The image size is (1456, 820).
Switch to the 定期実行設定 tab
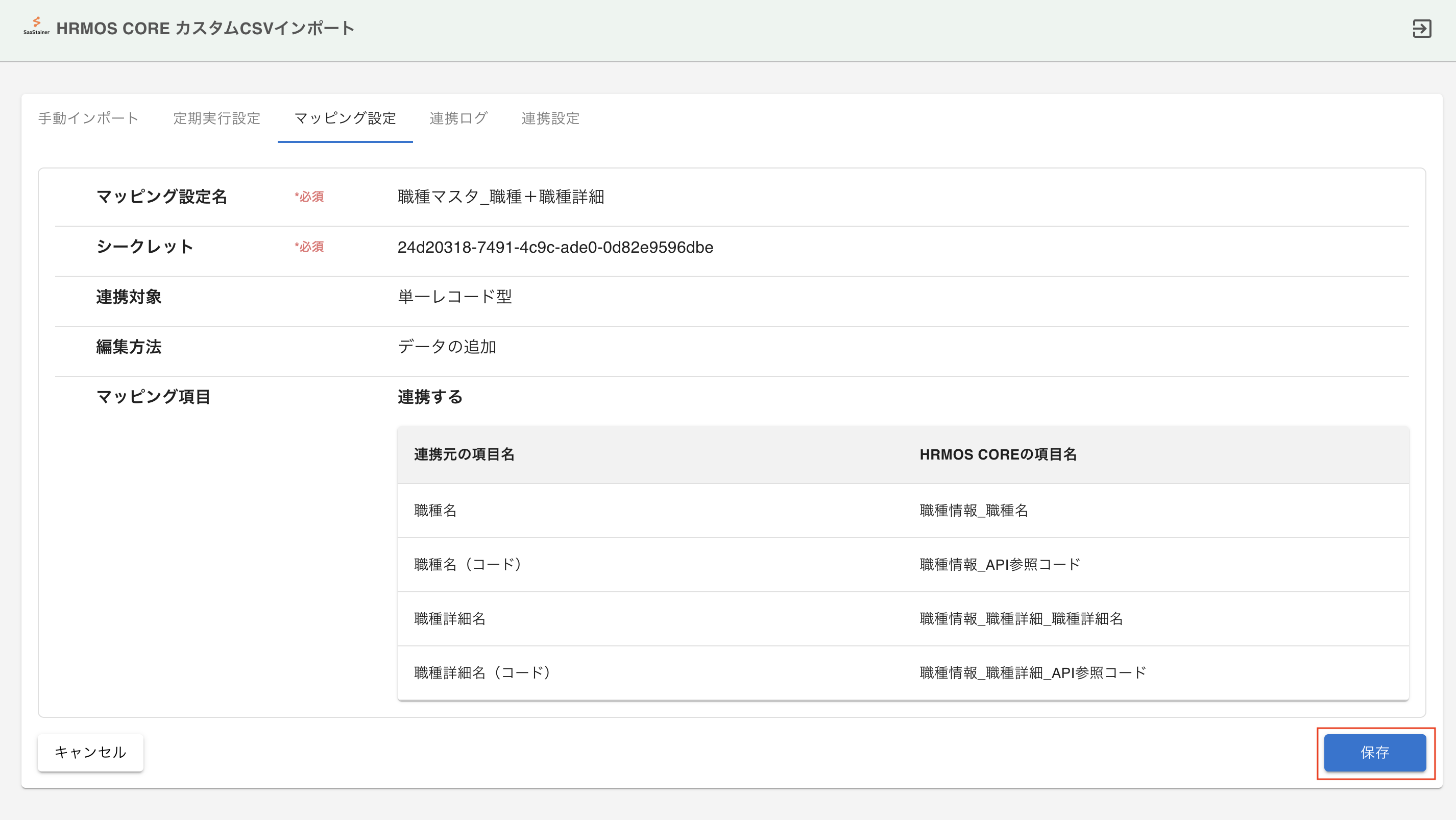pos(216,118)
